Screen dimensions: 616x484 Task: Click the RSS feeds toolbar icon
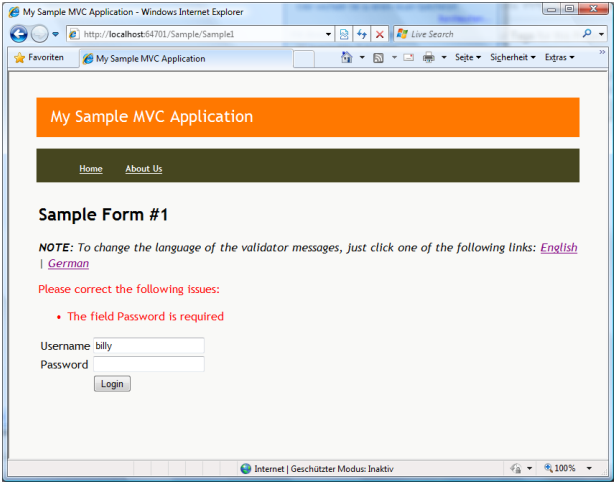(378, 58)
